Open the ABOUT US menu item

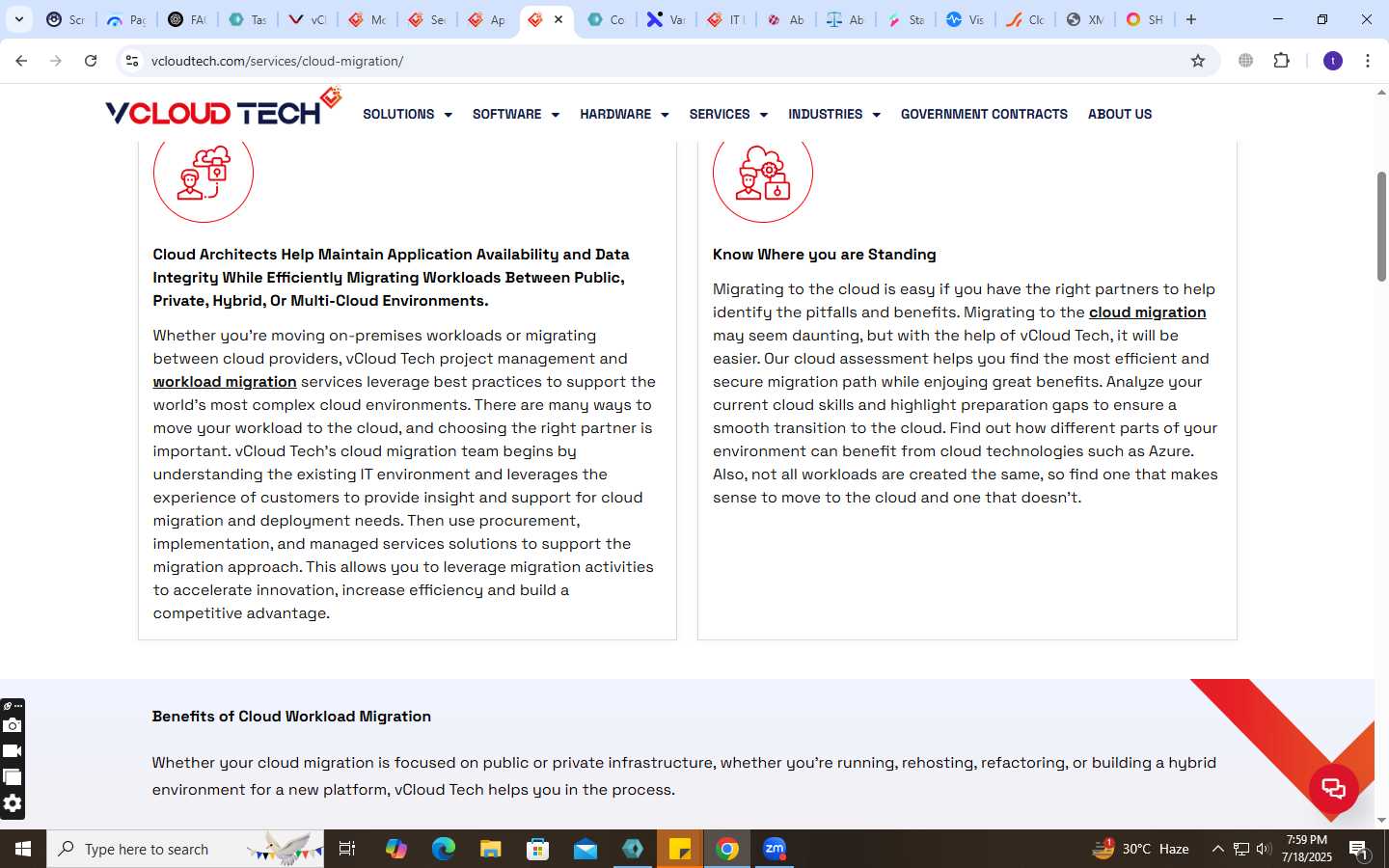1120,114
